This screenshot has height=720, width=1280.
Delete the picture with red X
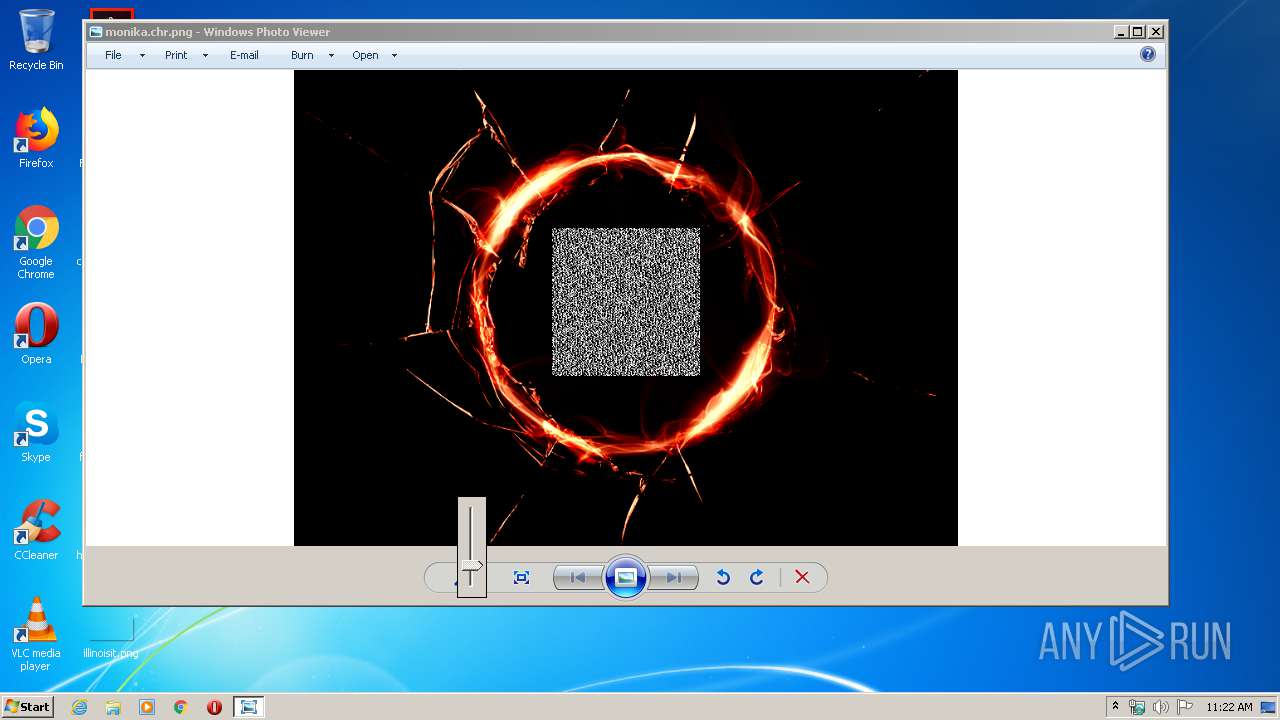tap(802, 577)
